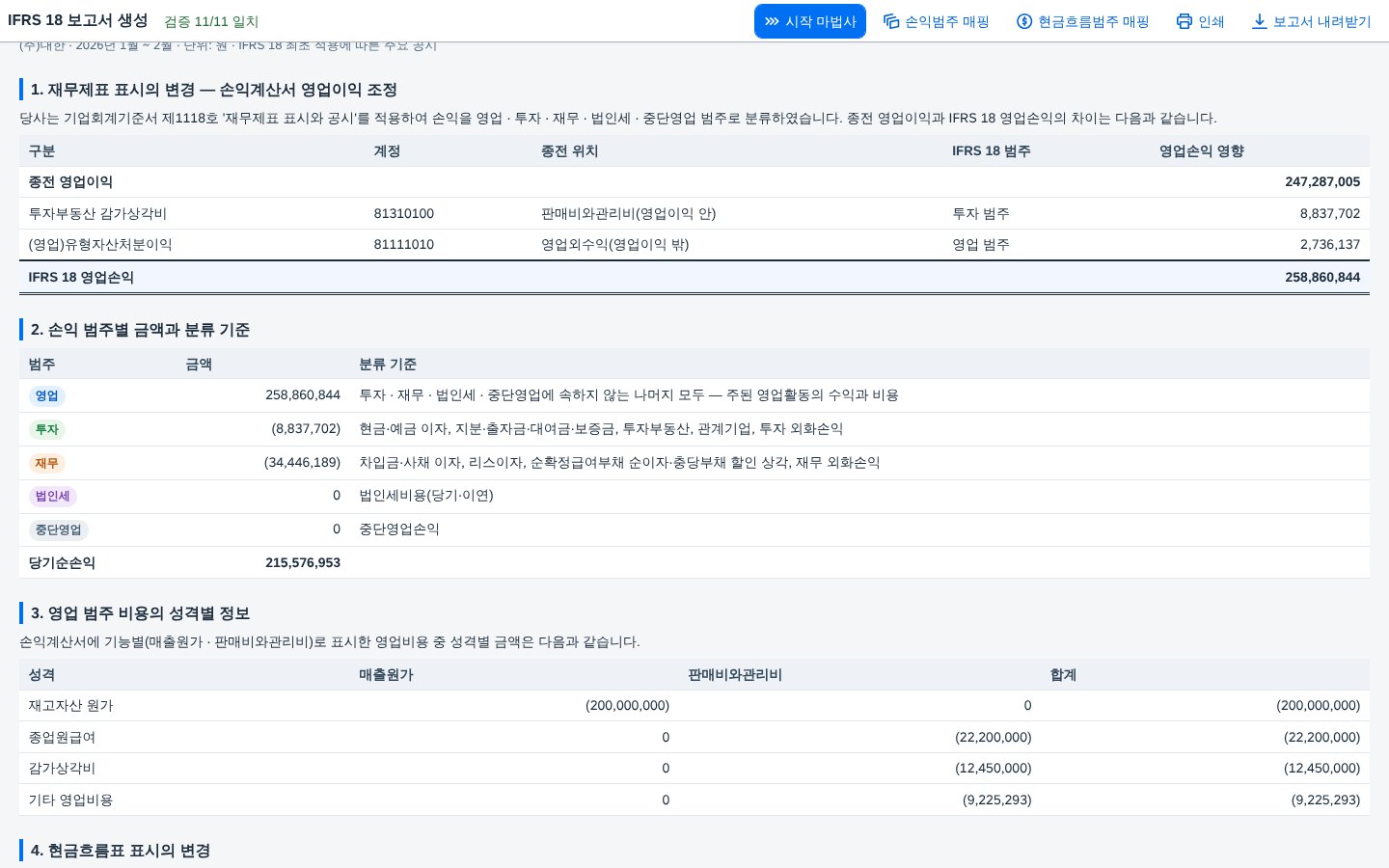
Task: Select the (영업)유형자산처분이익 row label
Action: pyautogui.click(x=100, y=244)
